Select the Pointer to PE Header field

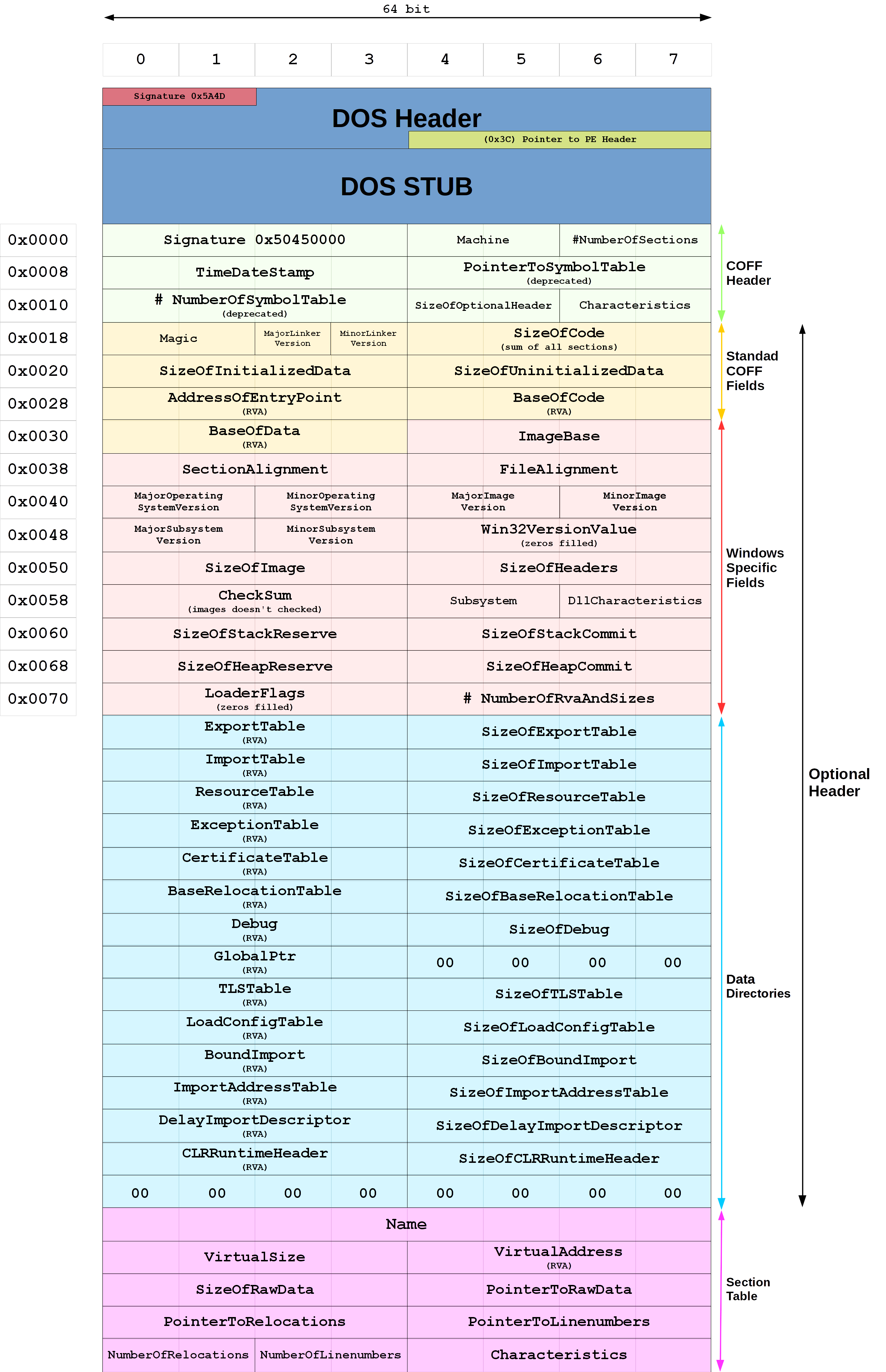559,139
